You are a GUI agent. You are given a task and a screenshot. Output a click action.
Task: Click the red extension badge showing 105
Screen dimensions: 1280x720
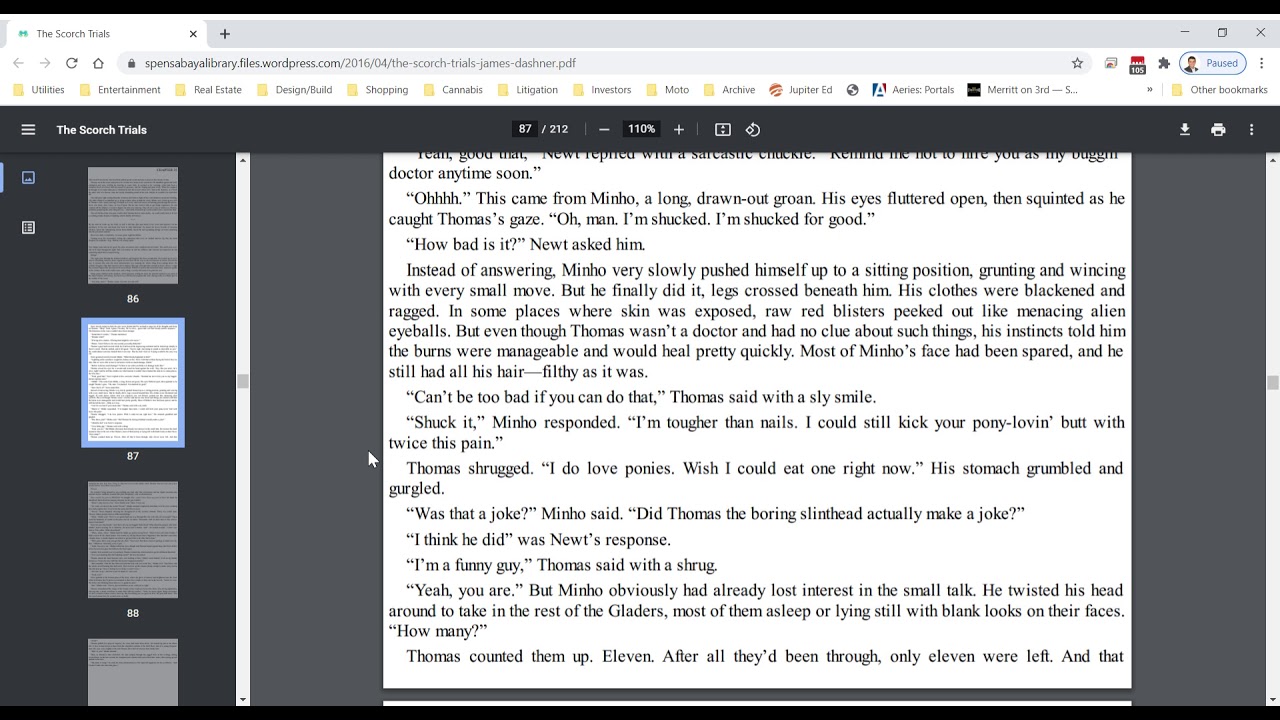(x=1137, y=65)
